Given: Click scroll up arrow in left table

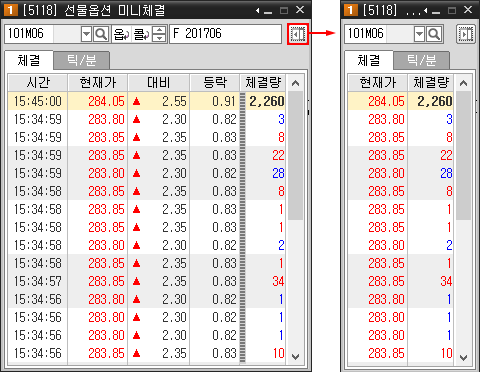Looking at the screenshot, I should click(x=295, y=83).
